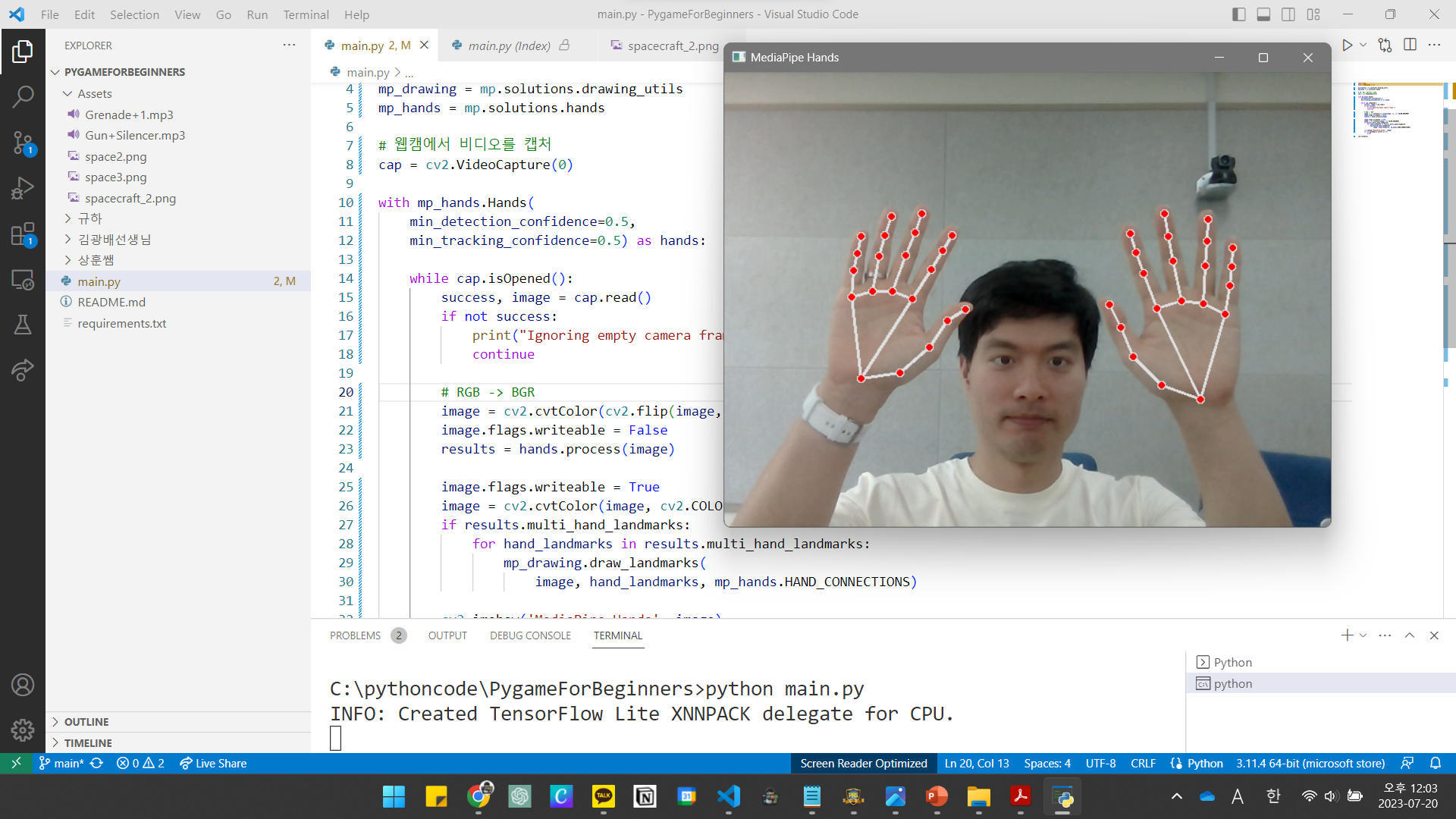Switch to the DEBUG CONSOLE tab

(530, 635)
